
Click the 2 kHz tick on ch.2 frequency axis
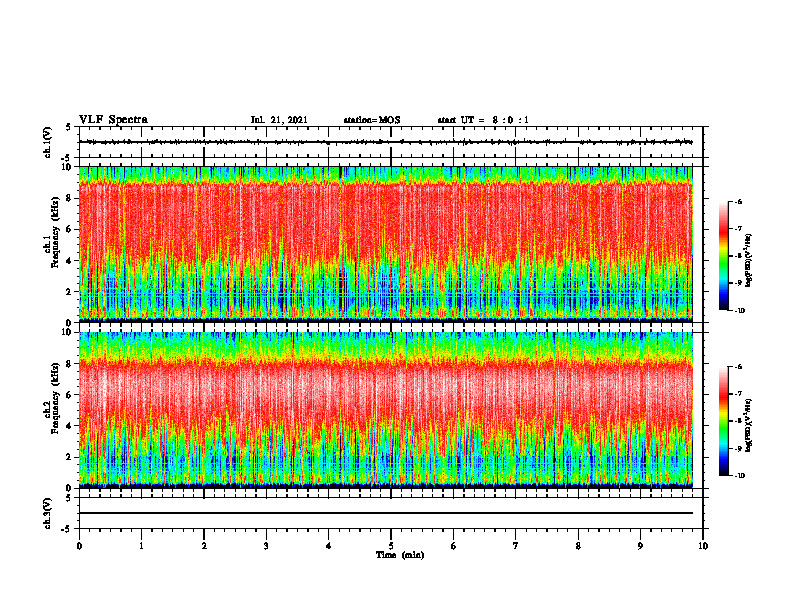[70, 457]
